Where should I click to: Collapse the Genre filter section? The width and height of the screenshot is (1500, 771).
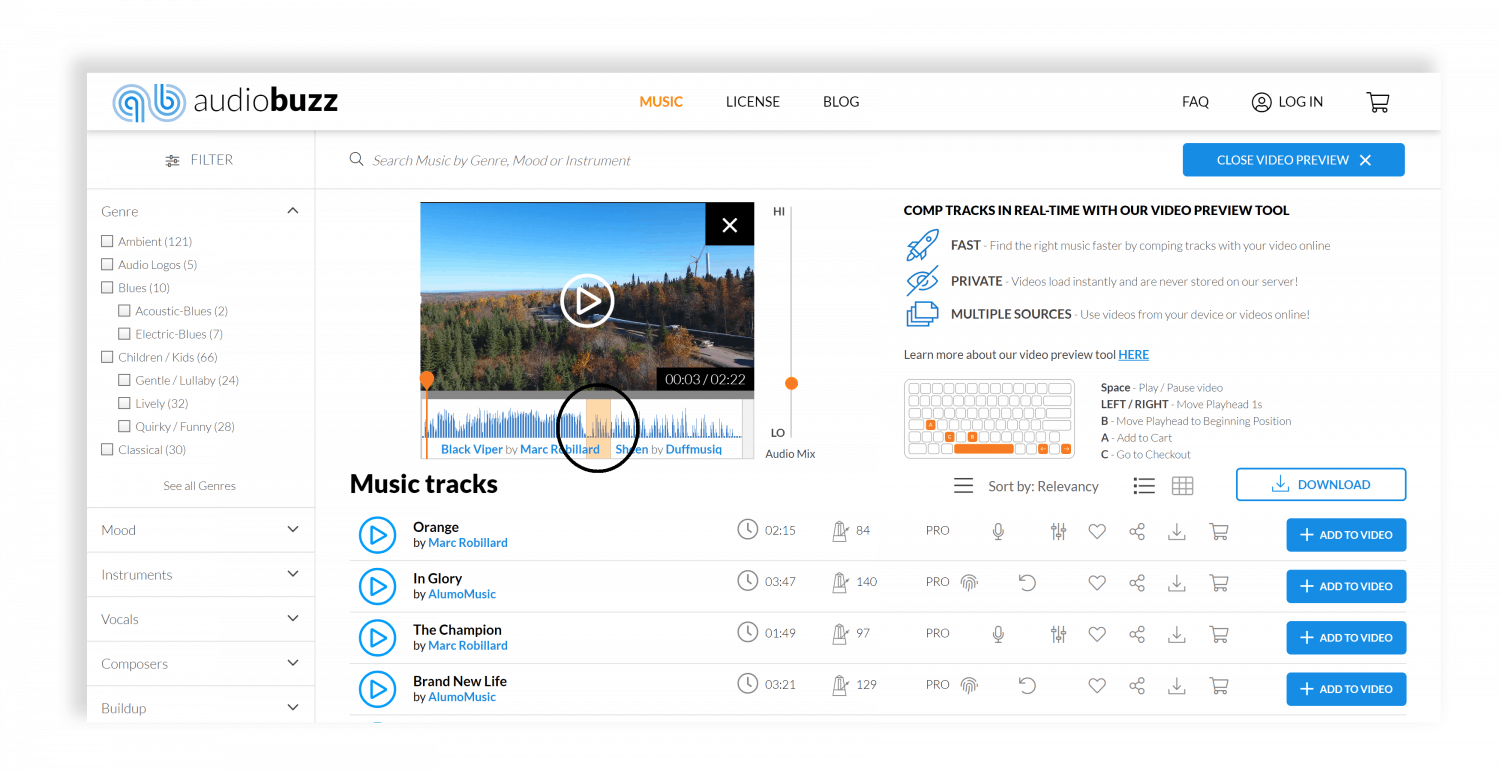pos(292,210)
